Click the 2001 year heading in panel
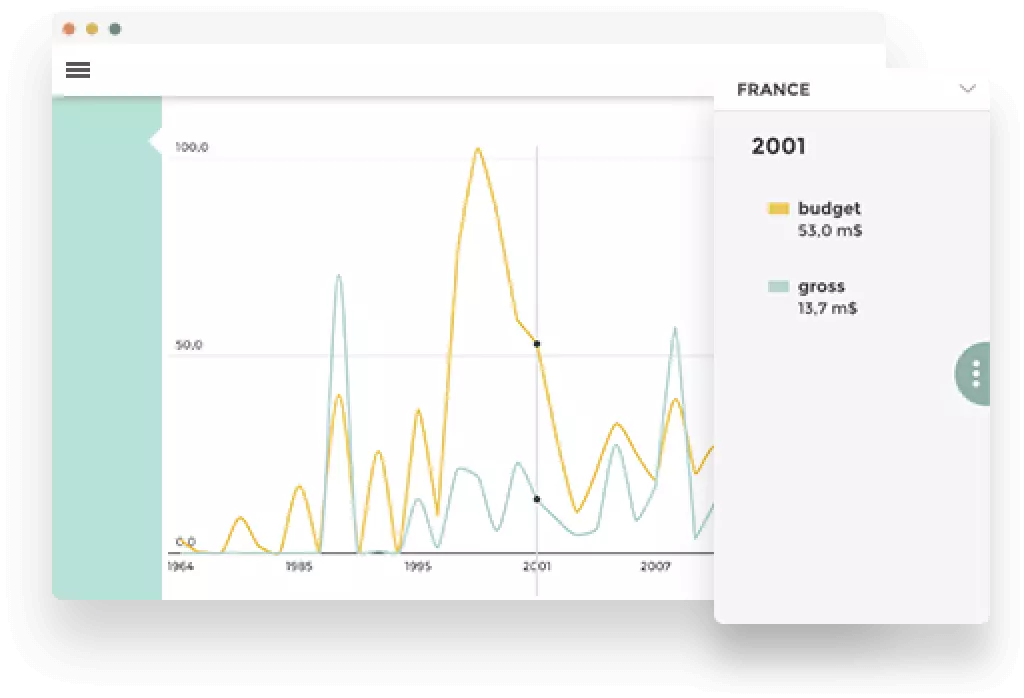This screenshot has width=1024, height=698. pyautogui.click(x=778, y=146)
